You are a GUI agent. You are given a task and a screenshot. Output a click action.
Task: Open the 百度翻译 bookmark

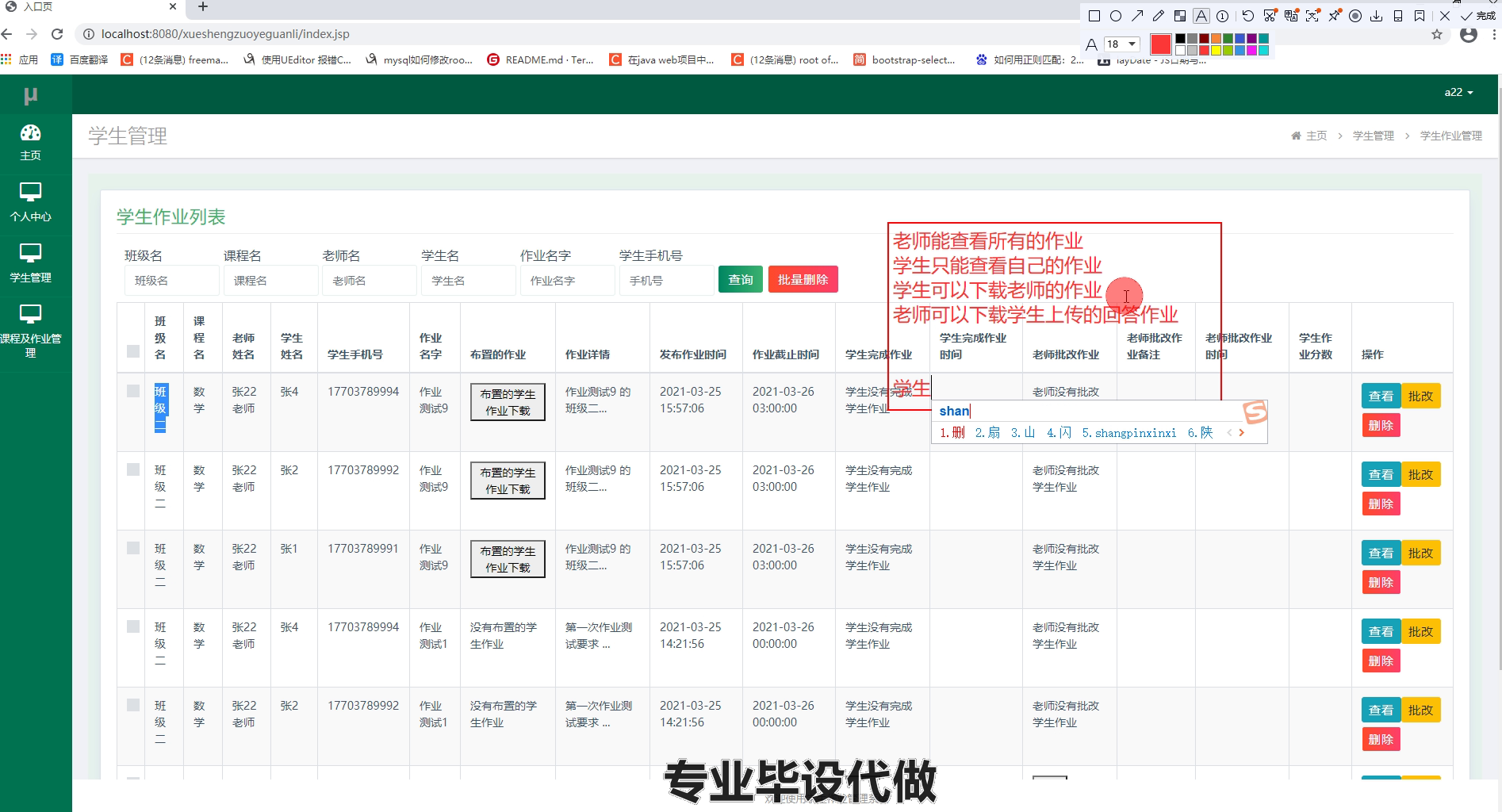79,59
